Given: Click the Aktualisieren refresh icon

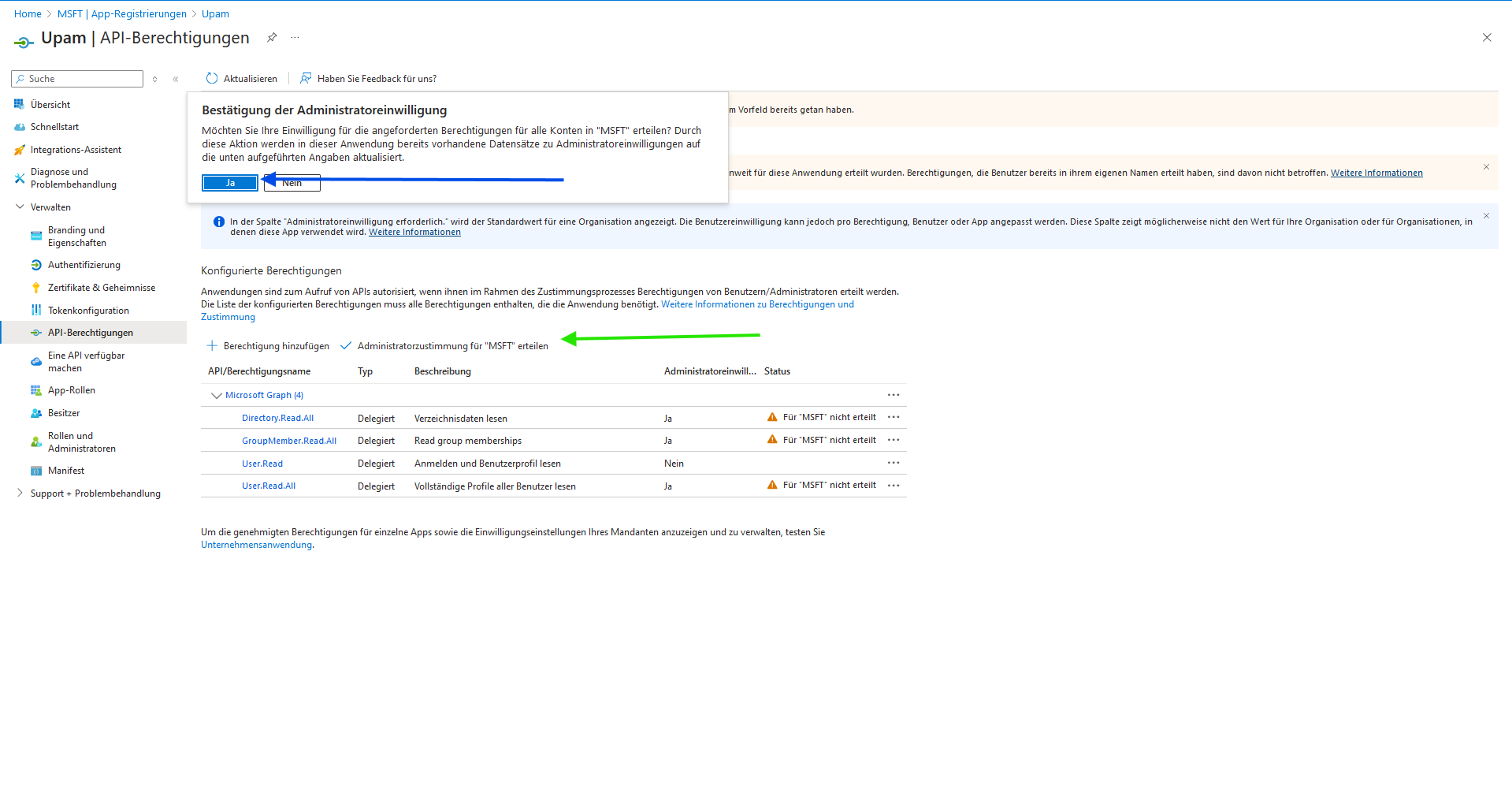Looking at the screenshot, I should (211, 78).
